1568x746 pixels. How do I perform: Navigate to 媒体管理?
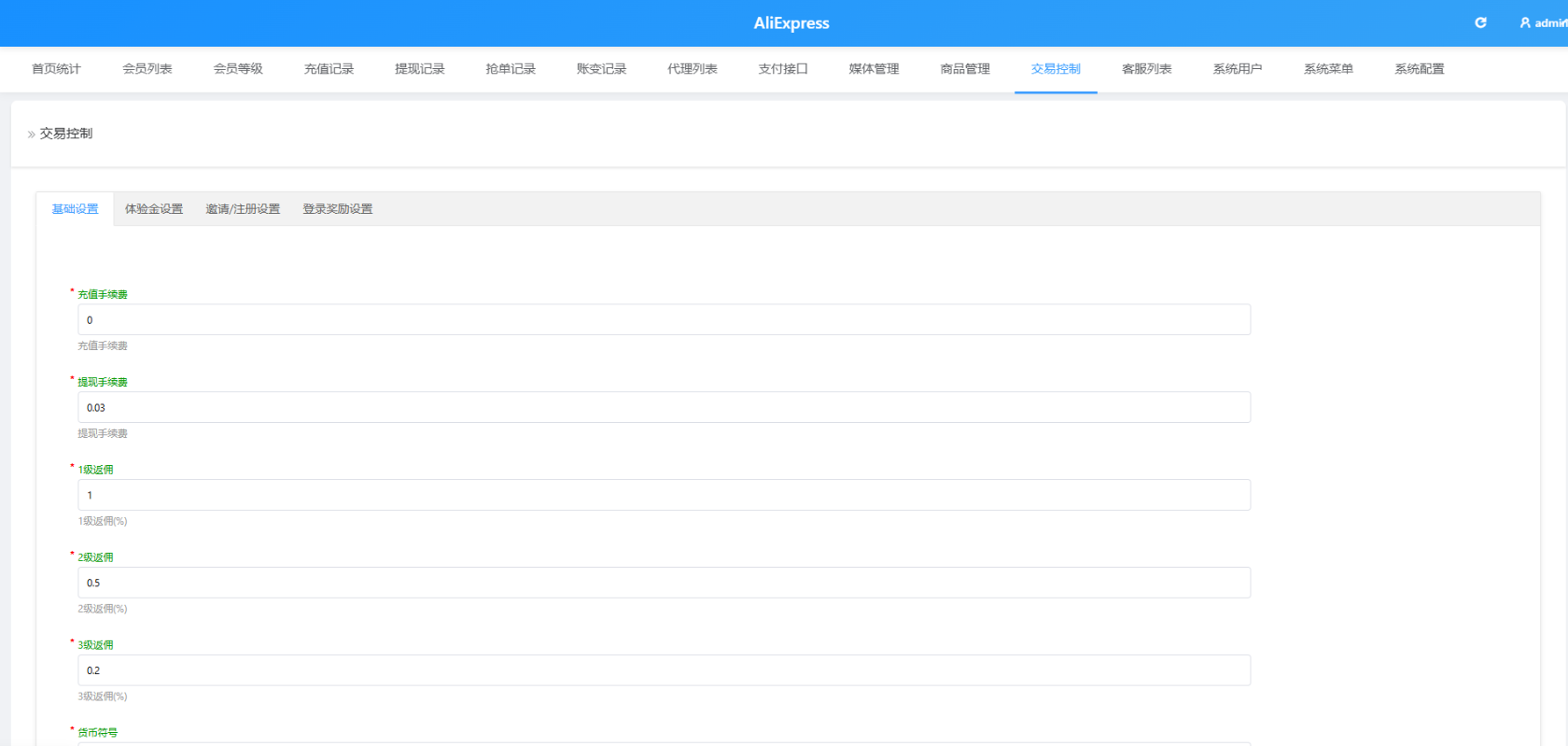(874, 69)
